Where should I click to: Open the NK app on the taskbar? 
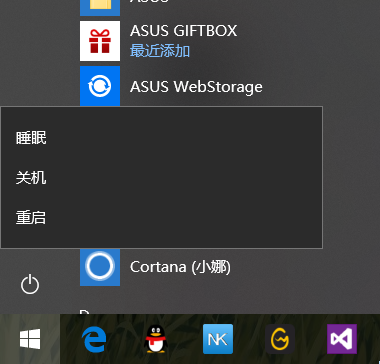[218, 339]
